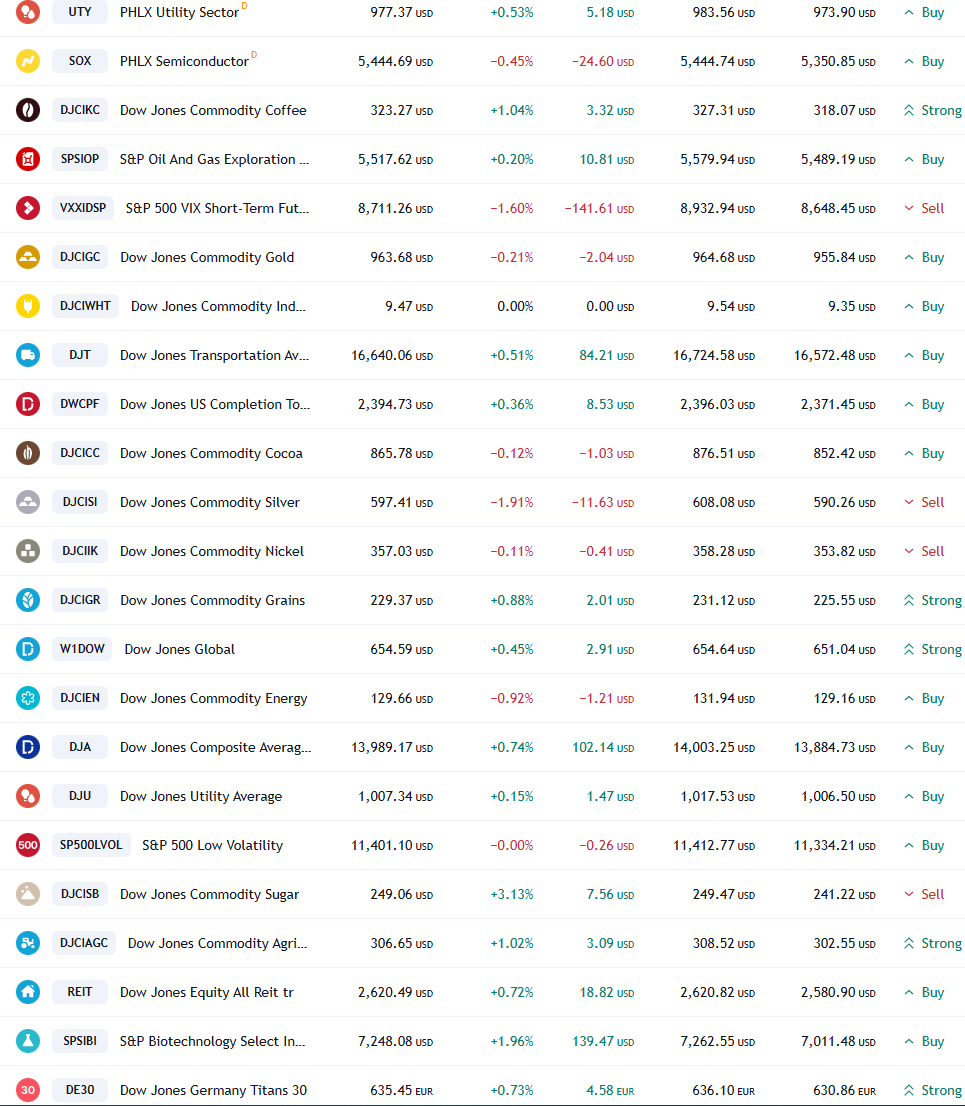Click the UTY utility sector logo icon

(x=28, y=12)
